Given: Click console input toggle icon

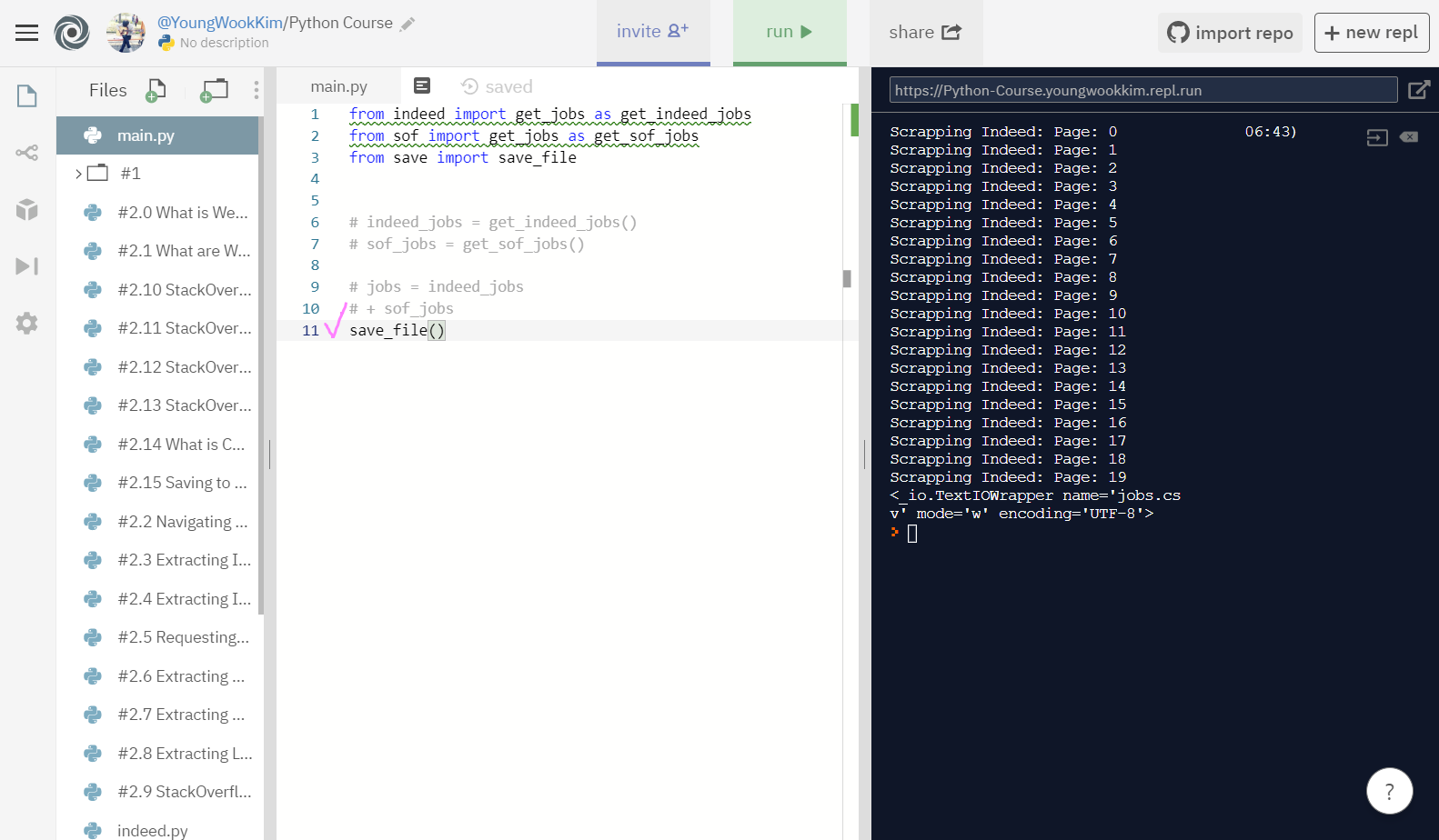Looking at the screenshot, I should tap(1377, 137).
